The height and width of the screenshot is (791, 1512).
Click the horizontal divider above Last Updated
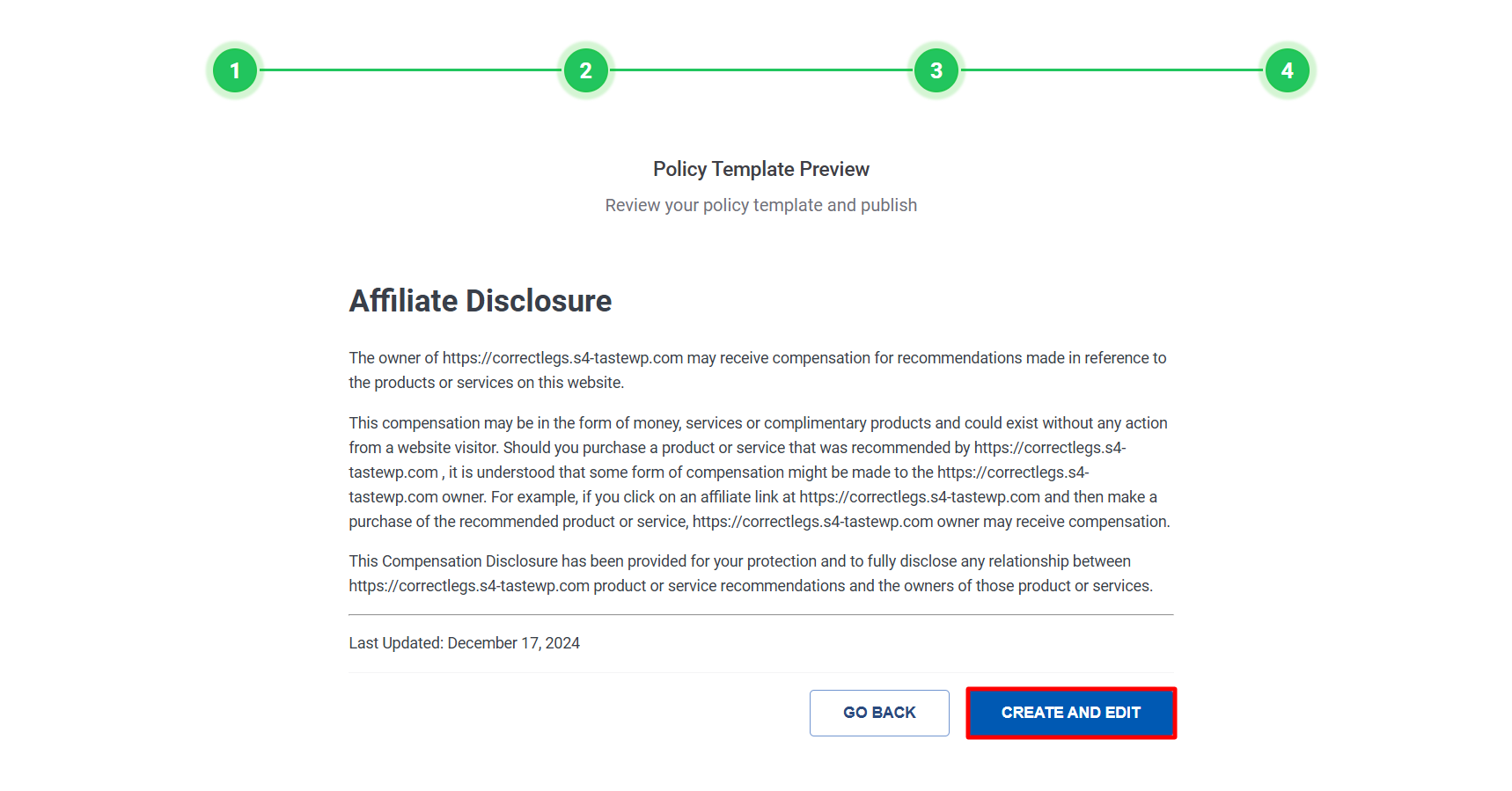point(760,615)
